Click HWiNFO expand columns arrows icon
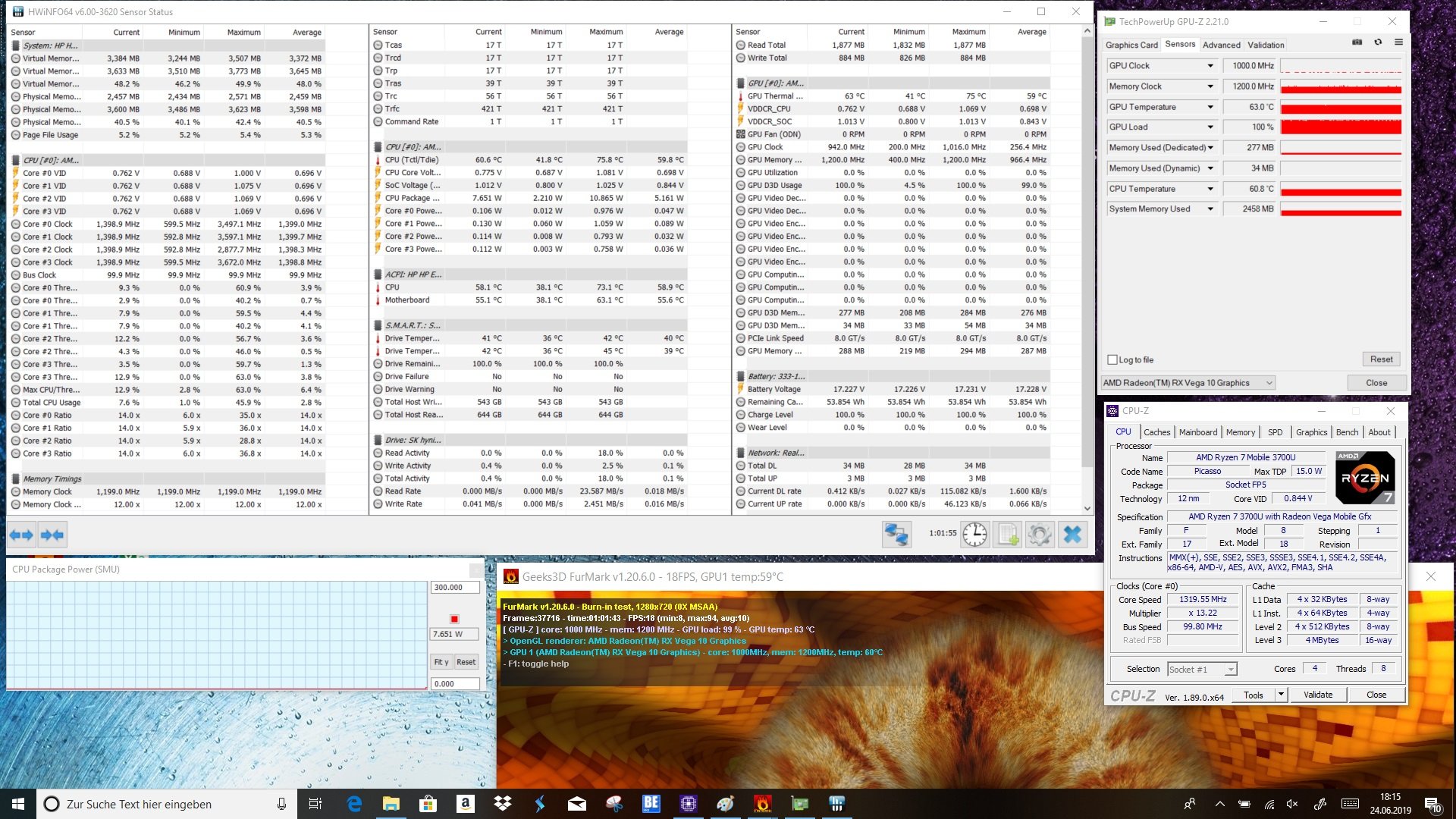This screenshot has height=819, width=1456. tap(22, 535)
